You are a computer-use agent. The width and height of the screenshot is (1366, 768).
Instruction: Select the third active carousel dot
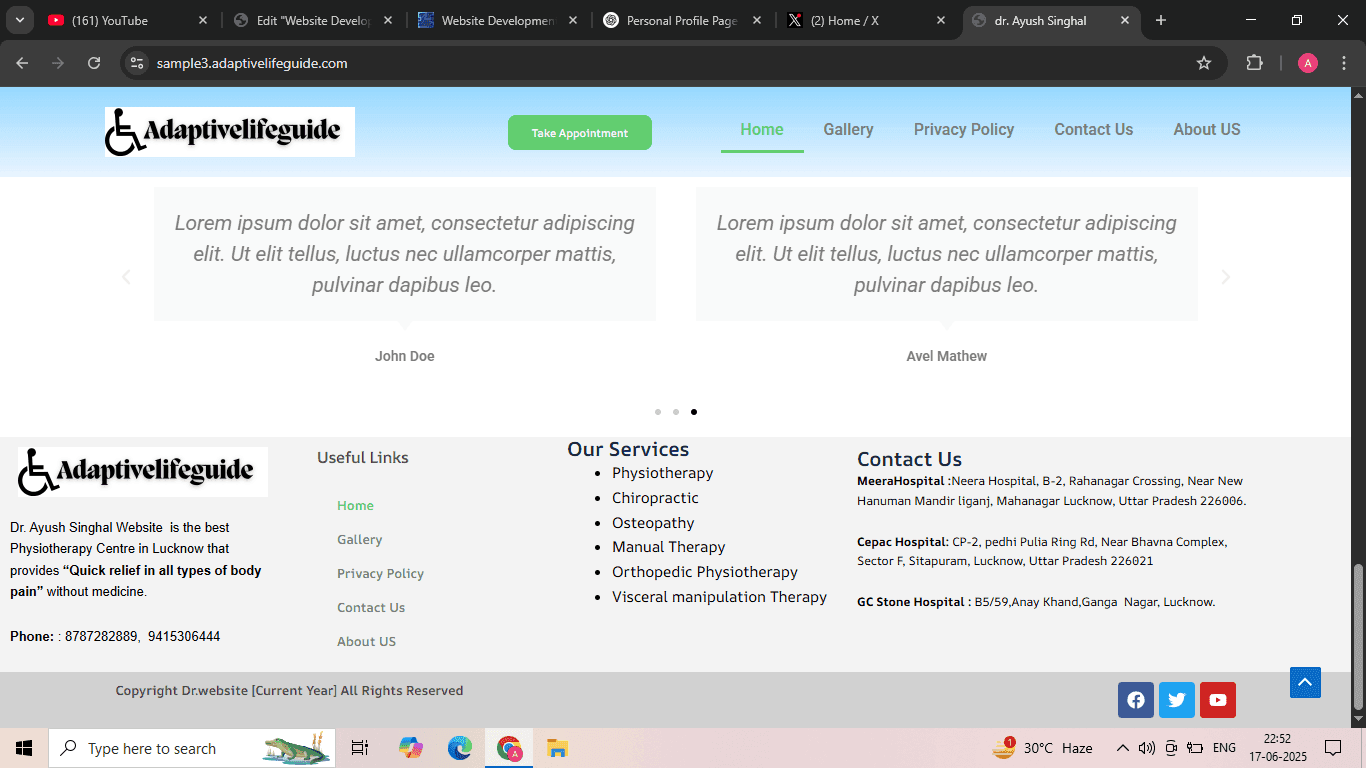pos(694,412)
